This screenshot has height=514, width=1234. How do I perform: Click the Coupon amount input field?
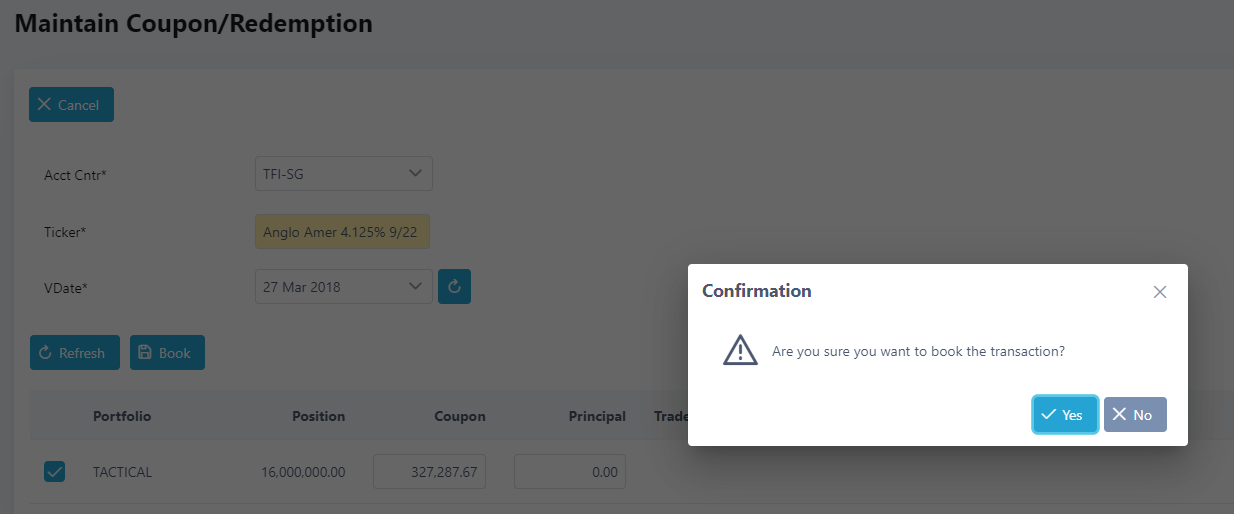pyautogui.click(x=429, y=472)
